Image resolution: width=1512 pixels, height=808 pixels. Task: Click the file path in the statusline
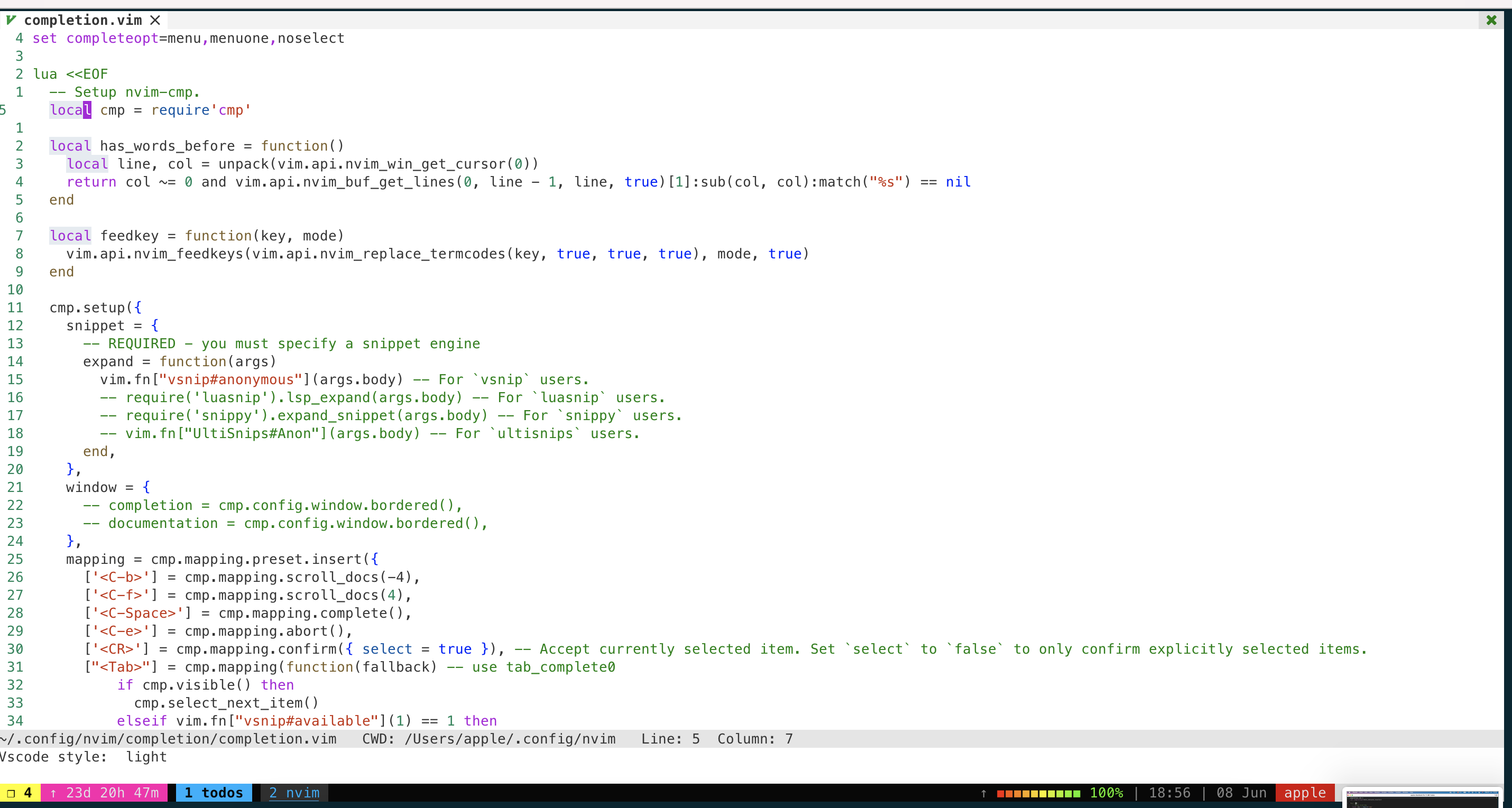[x=169, y=739]
